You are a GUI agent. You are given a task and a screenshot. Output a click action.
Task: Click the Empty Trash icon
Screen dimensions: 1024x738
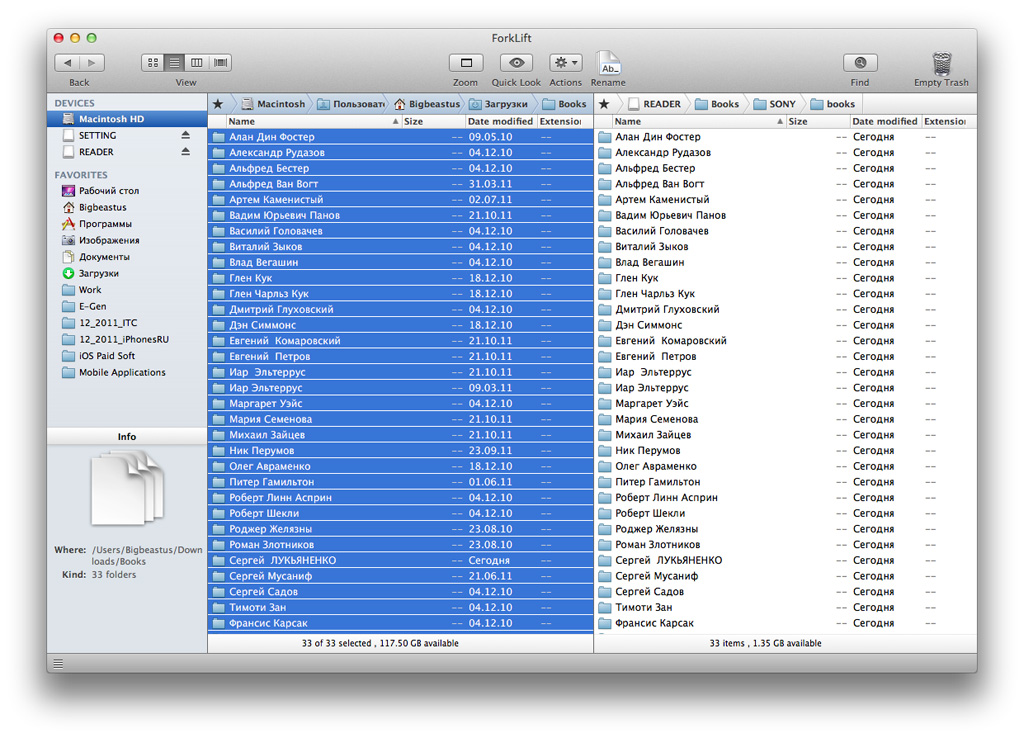[x=941, y=64]
